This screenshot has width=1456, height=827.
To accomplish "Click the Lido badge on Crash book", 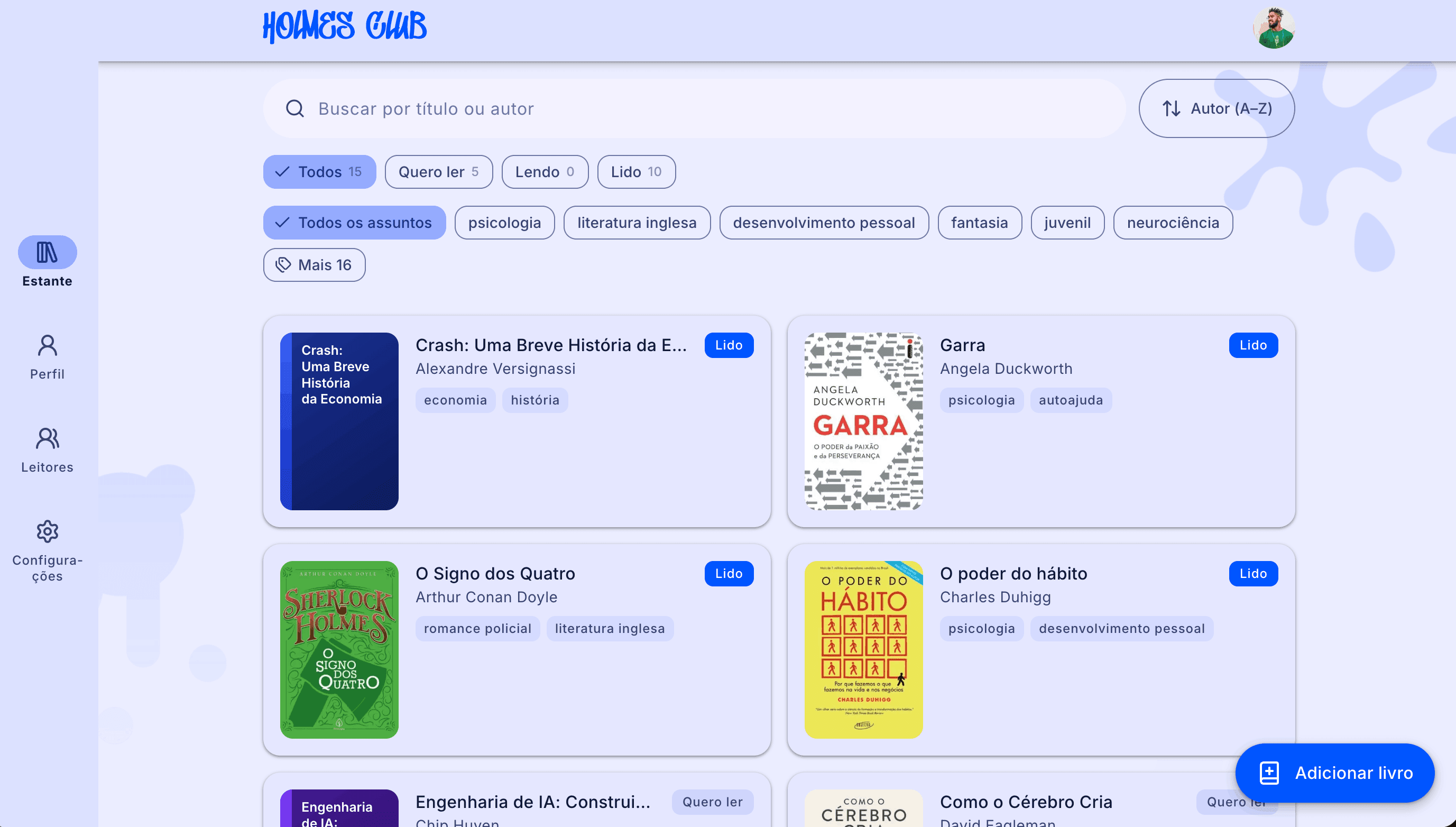I will [x=729, y=345].
